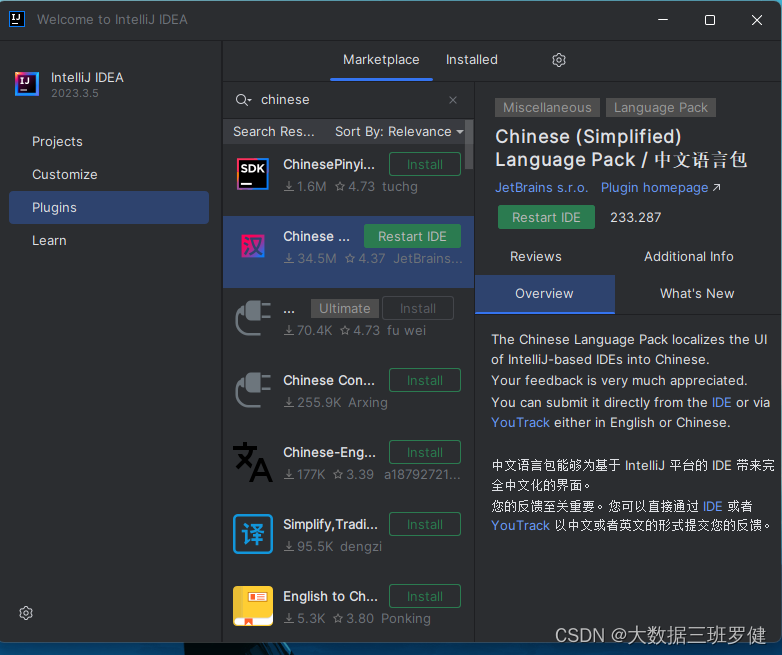This screenshot has height=655, width=782.
Task: Click Restart IDE in the Chinese list row
Action: pos(412,236)
